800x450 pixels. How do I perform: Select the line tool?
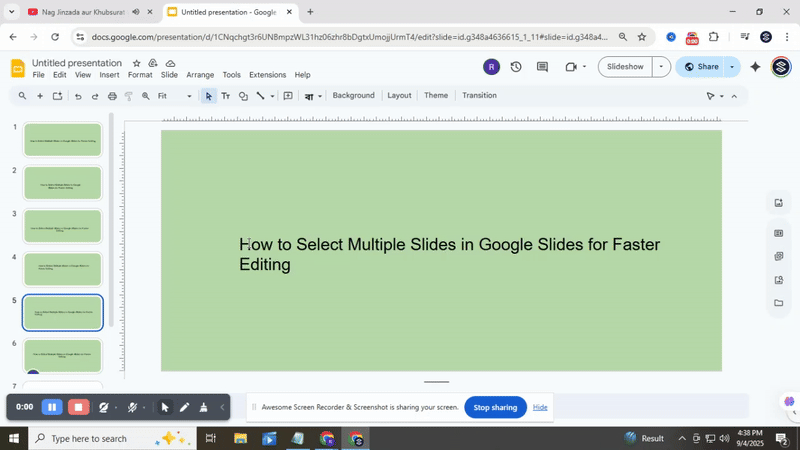pyautogui.click(x=261, y=96)
